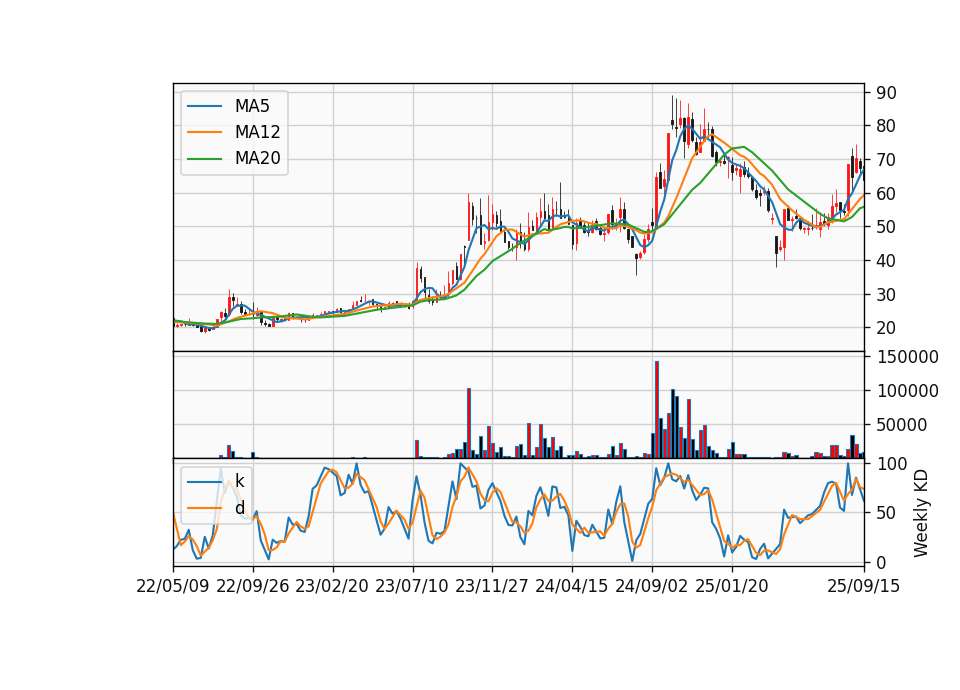Click the k legend label in KD panel

click(239, 481)
